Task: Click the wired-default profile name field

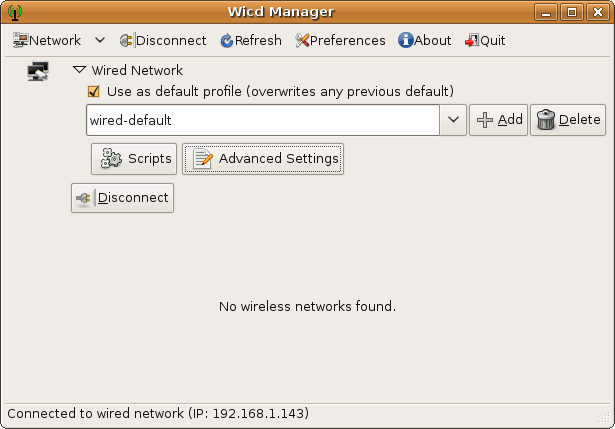Action: pyautogui.click(x=262, y=120)
